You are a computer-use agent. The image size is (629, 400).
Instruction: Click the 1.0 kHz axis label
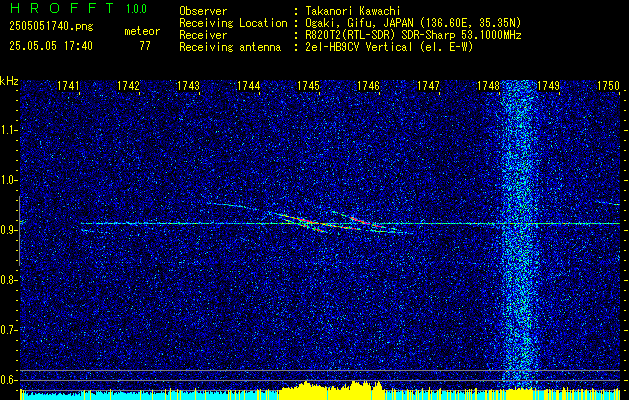(8, 180)
